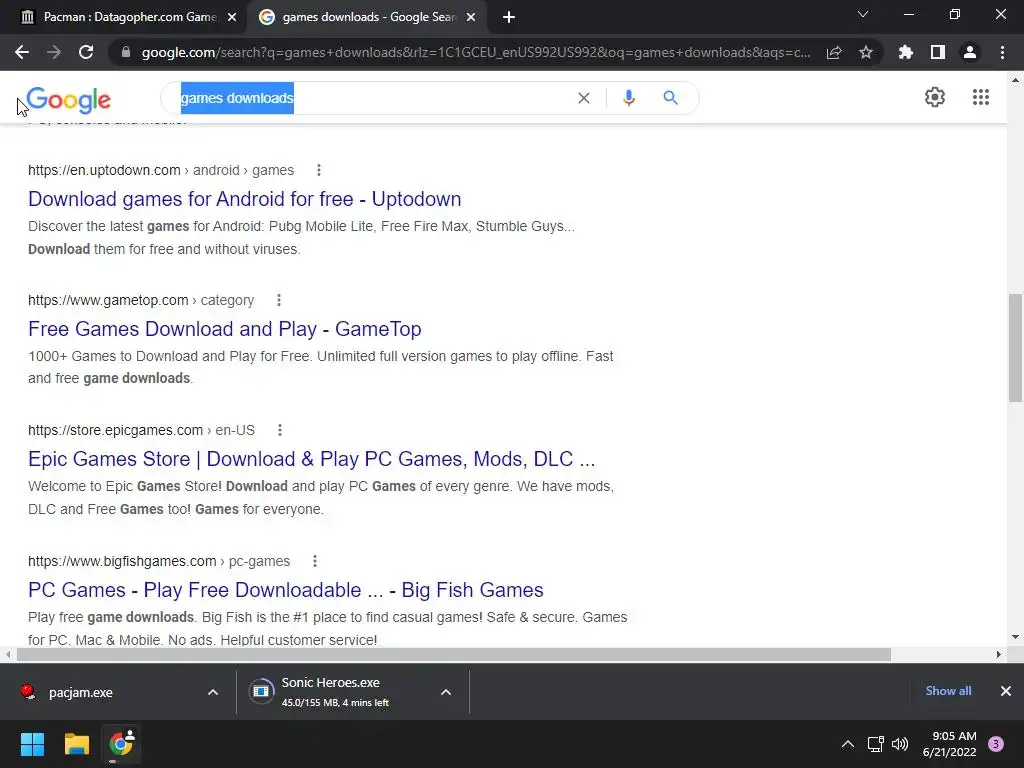Click the horizontal scrollbar thumb

point(454,654)
